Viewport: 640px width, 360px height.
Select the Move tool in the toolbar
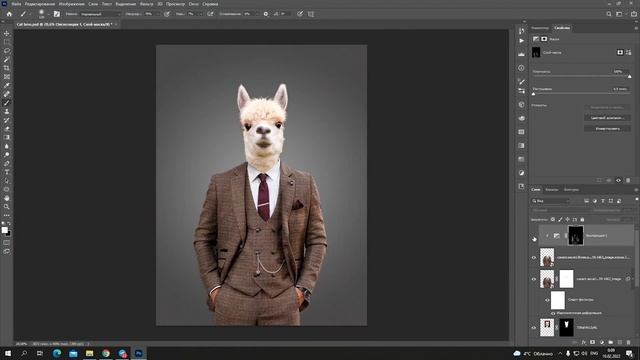pos(7,33)
